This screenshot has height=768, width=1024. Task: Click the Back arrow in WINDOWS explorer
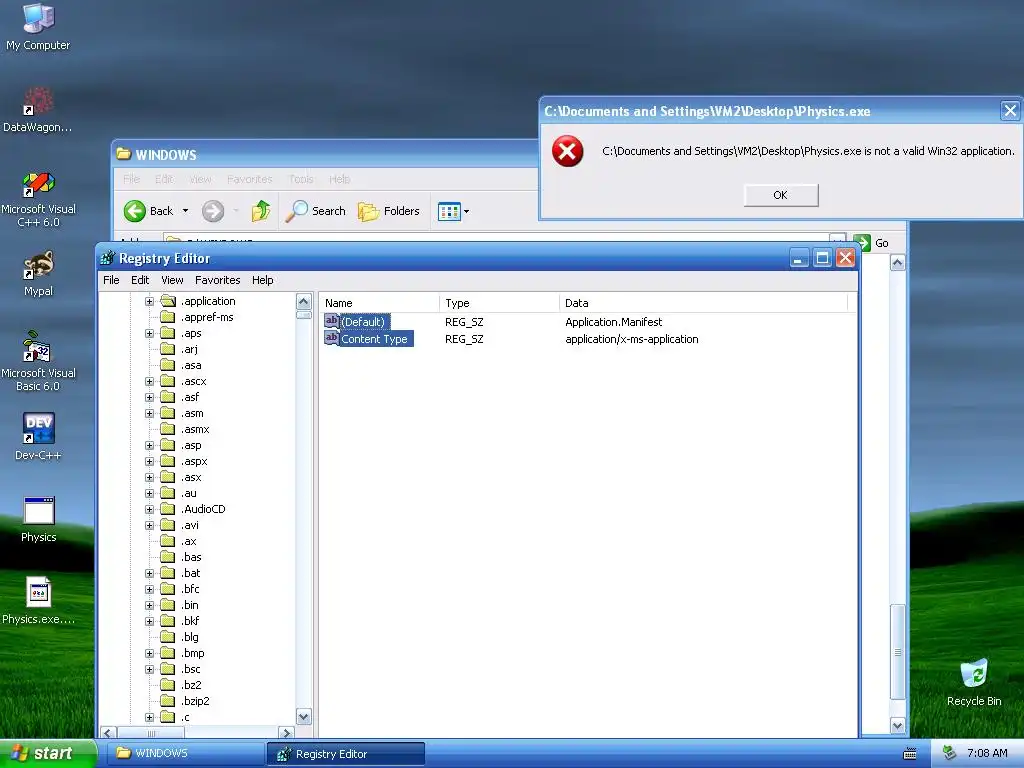[135, 211]
